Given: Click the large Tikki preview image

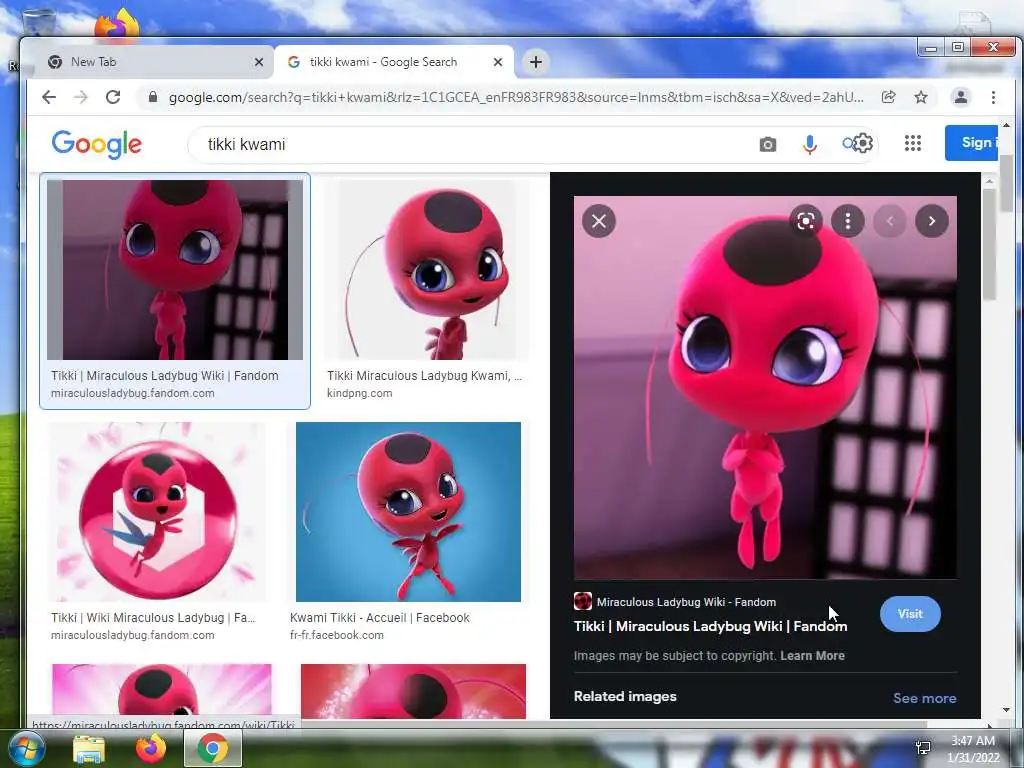Looking at the screenshot, I should [x=765, y=387].
